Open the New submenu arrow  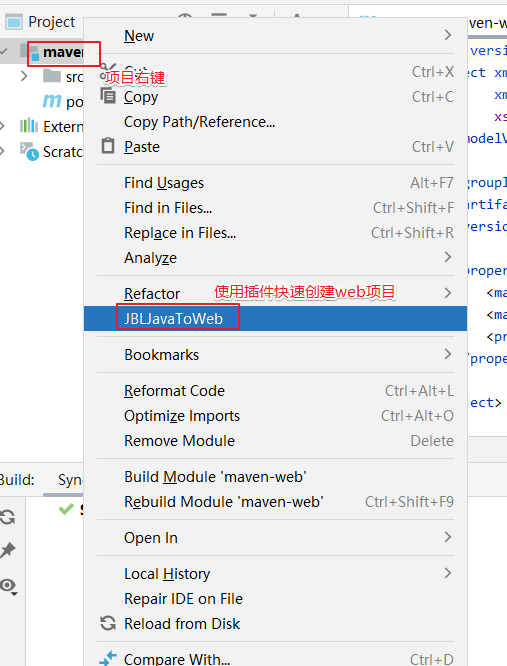click(x=448, y=35)
